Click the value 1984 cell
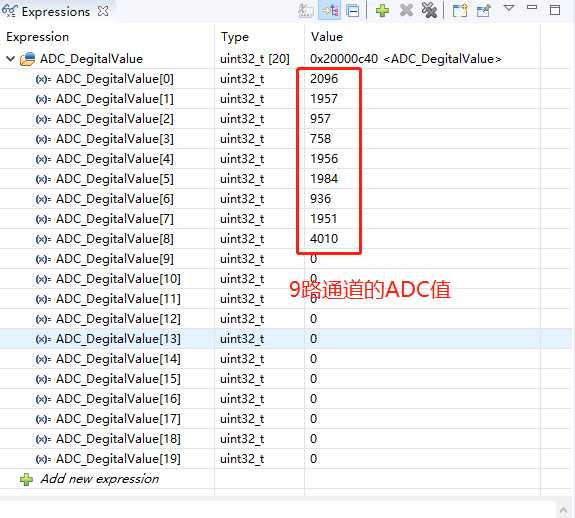 coord(324,179)
